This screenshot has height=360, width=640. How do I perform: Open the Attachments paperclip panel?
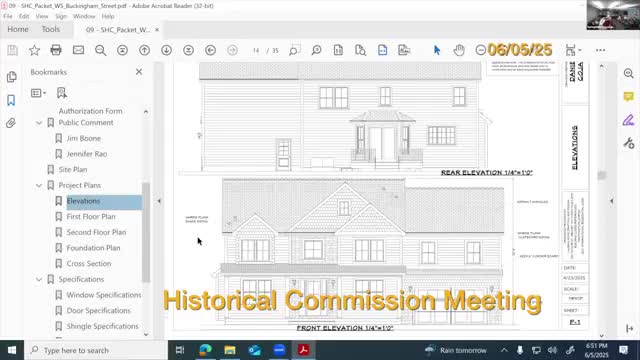[11, 123]
